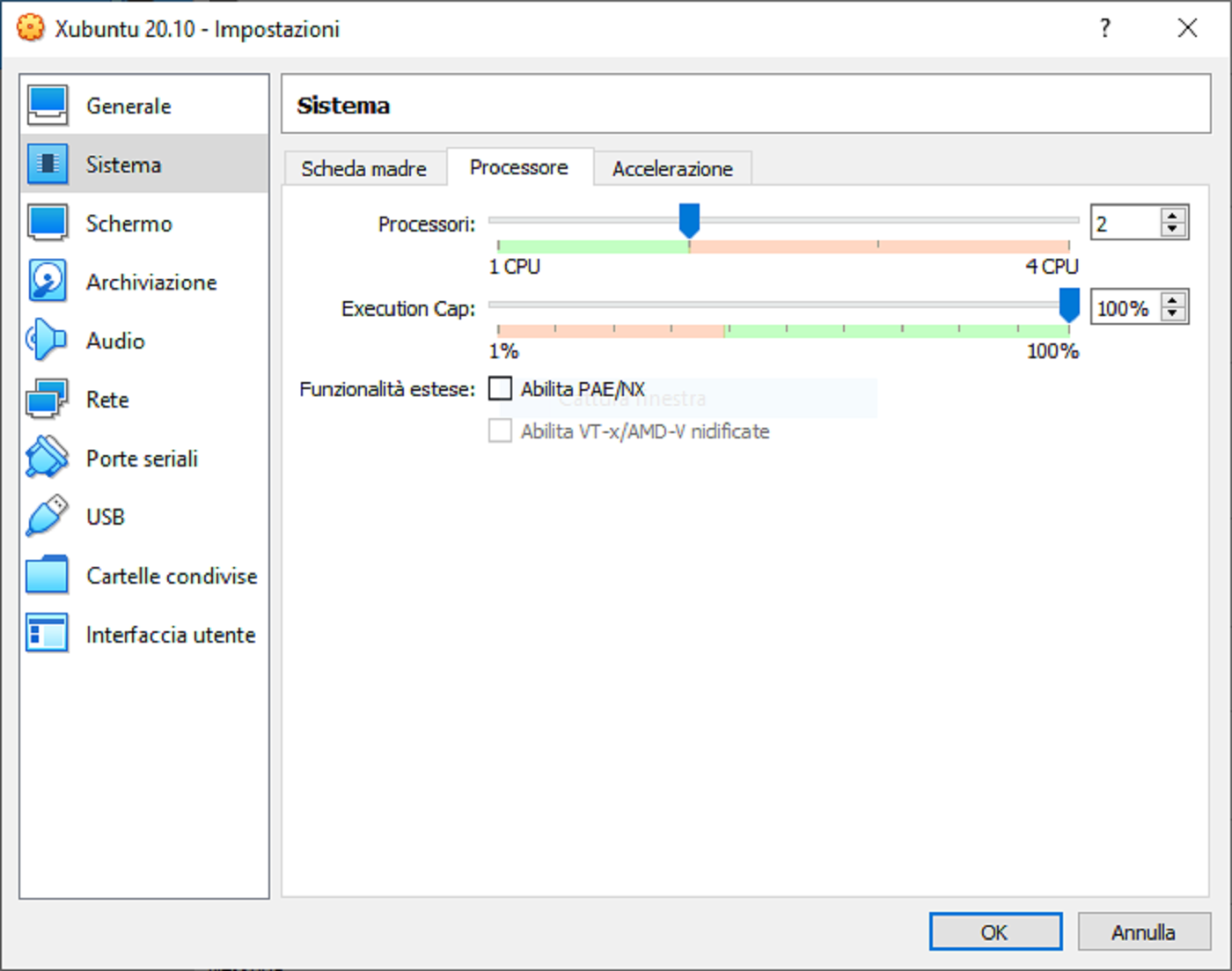1232x971 pixels.
Task: Click the Cartelle condivise folder icon
Action: pos(46,575)
